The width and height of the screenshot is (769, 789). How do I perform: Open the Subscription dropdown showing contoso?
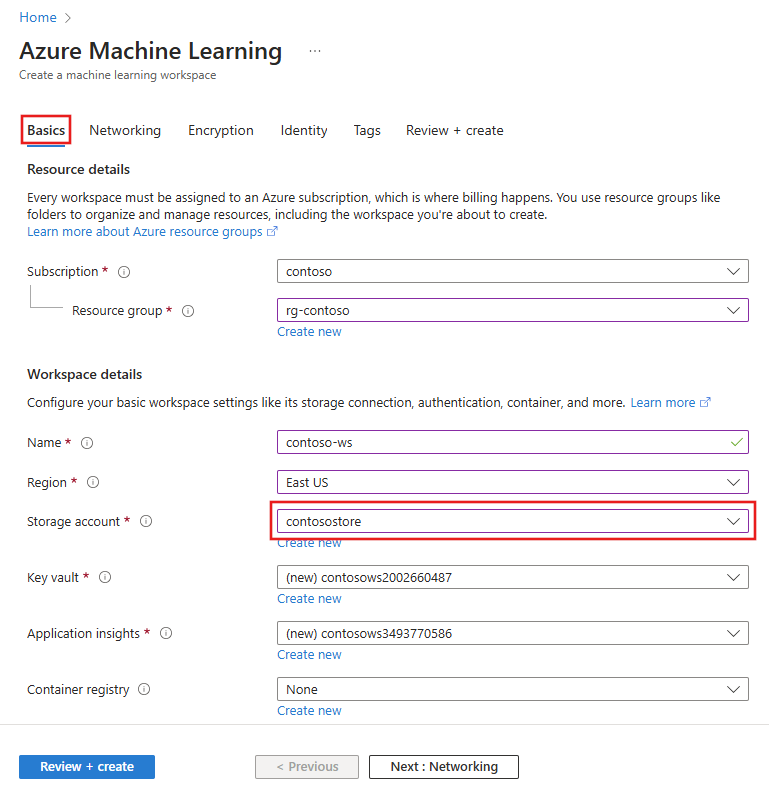coord(513,271)
